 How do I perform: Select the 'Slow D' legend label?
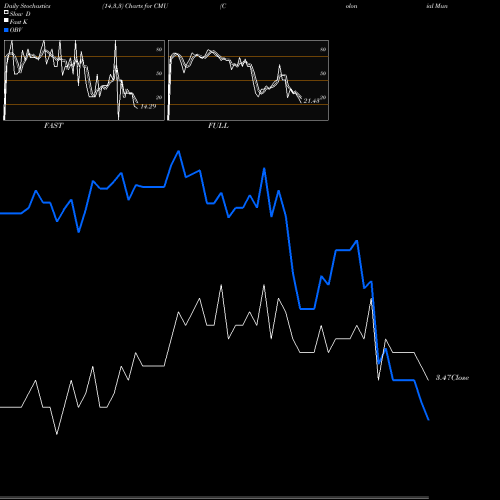[x=20, y=14]
